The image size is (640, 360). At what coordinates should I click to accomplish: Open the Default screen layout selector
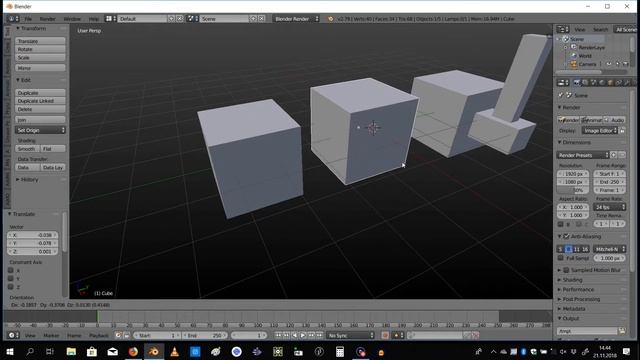click(142, 19)
